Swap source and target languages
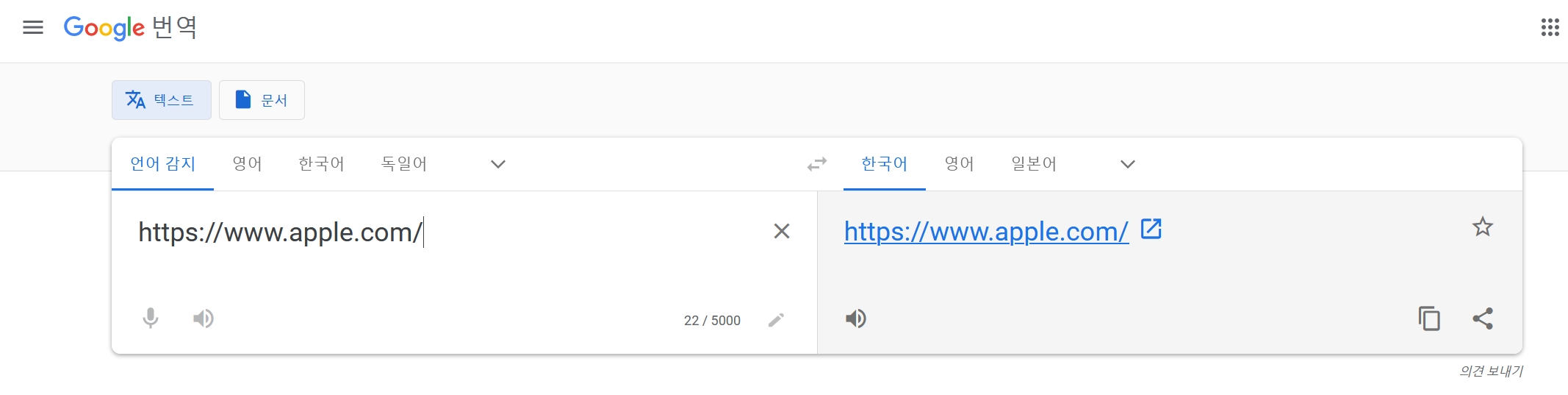 pyautogui.click(x=817, y=164)
